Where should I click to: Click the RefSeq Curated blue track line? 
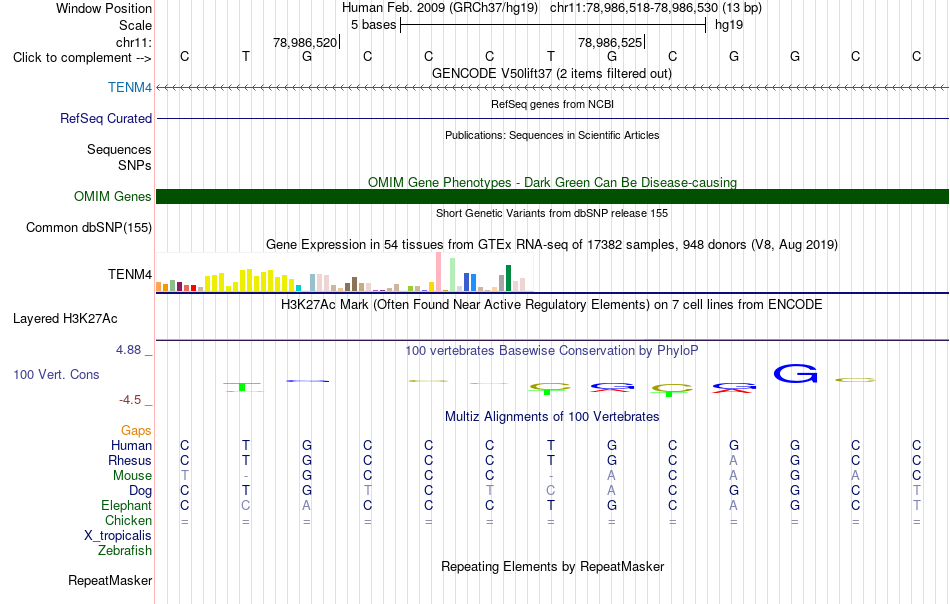click(552, 118)
